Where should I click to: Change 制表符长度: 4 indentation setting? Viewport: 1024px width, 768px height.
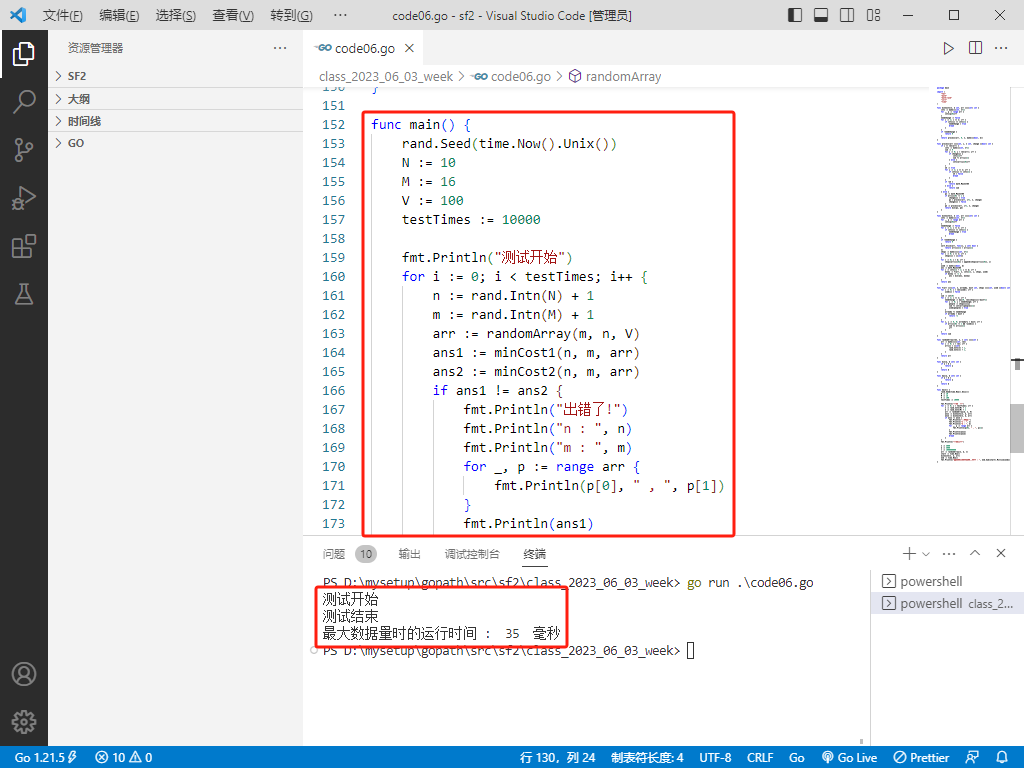coord(647,757)
